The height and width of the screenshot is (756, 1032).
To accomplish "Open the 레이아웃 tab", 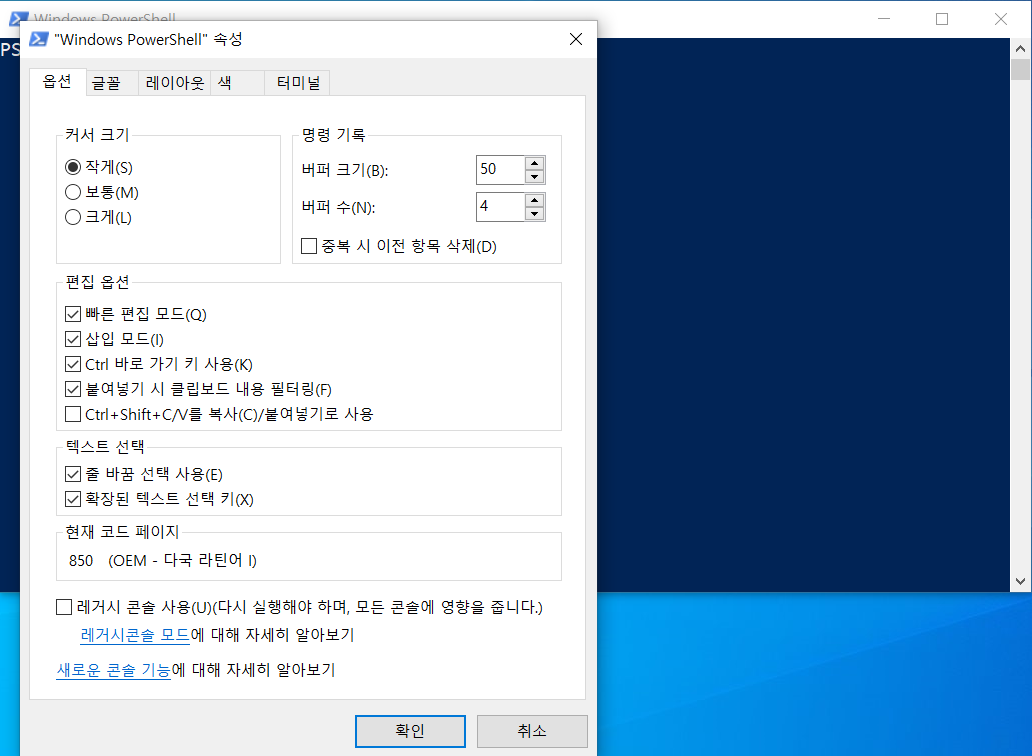I will 174,83.
